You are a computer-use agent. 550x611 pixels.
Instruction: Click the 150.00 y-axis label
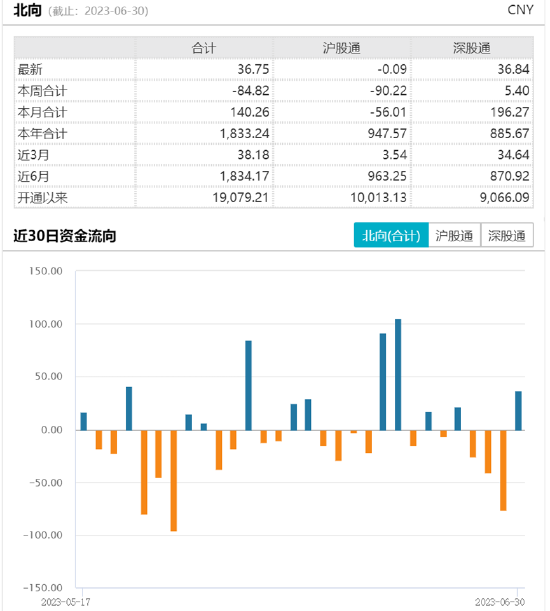[x=46, y=271]
